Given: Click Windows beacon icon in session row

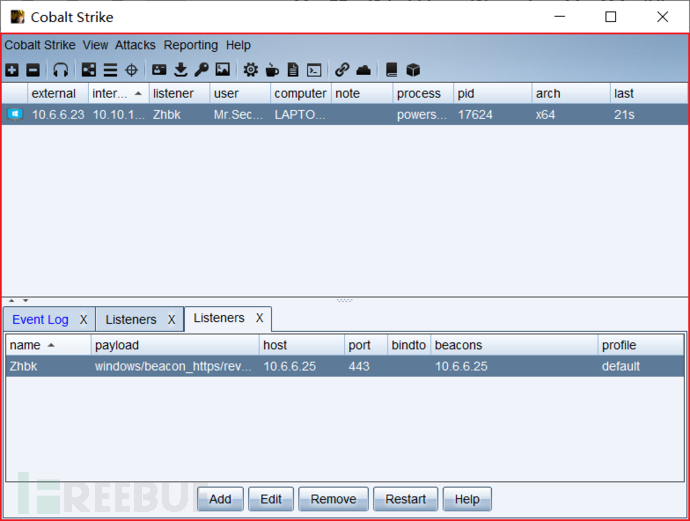Looking at the screenshot, I should [15, 114].
